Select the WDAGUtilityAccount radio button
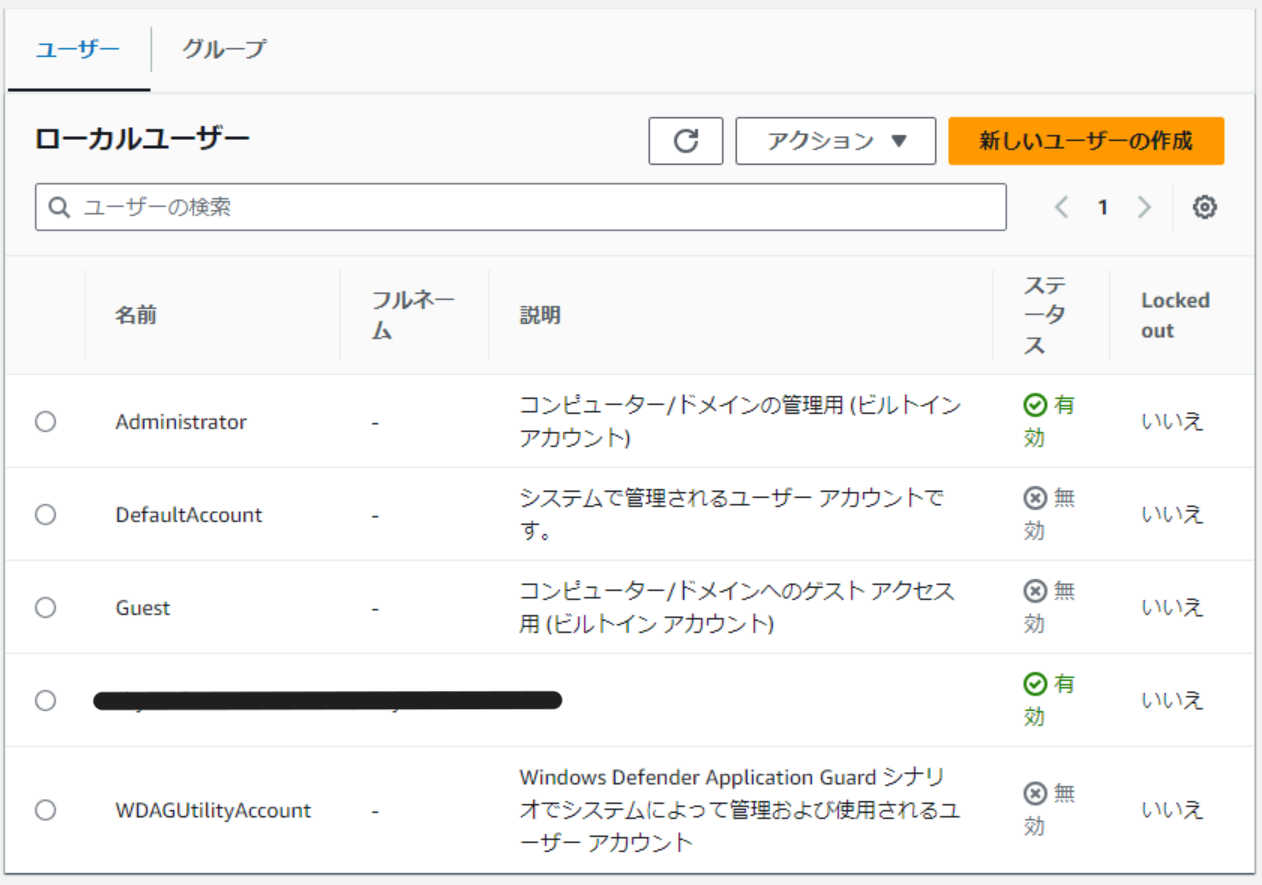The width and height of the screenshot is (1262, 885). 45,810
